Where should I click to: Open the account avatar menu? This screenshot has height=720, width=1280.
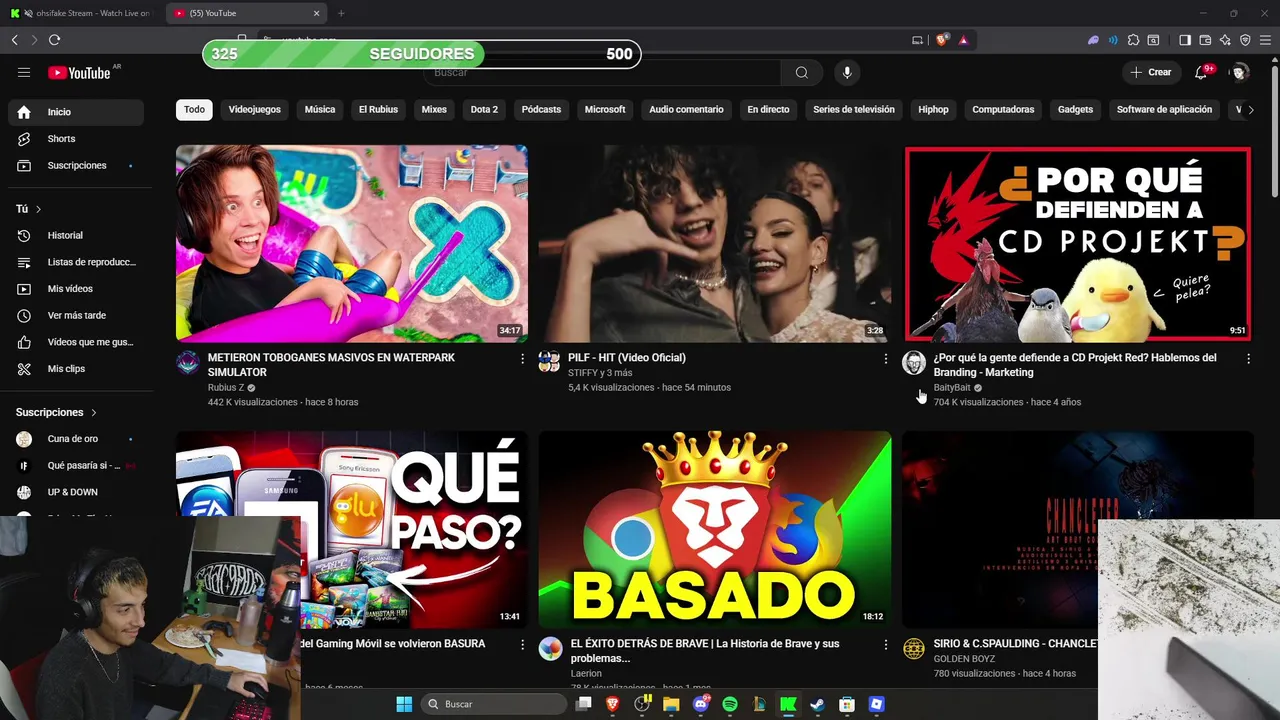[x=1240, y=72]
